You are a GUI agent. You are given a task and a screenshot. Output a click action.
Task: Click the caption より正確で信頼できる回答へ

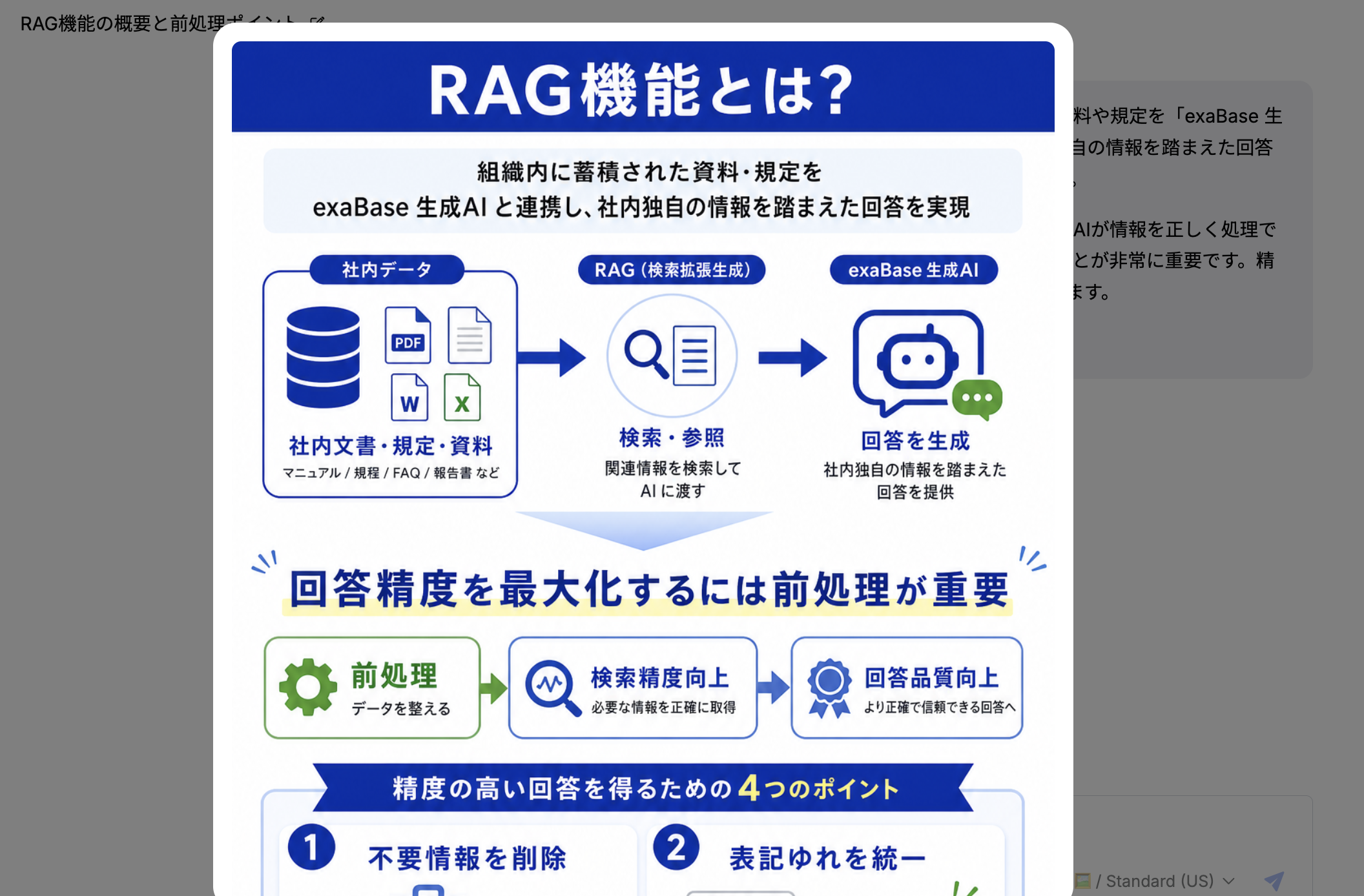(940, 708)
